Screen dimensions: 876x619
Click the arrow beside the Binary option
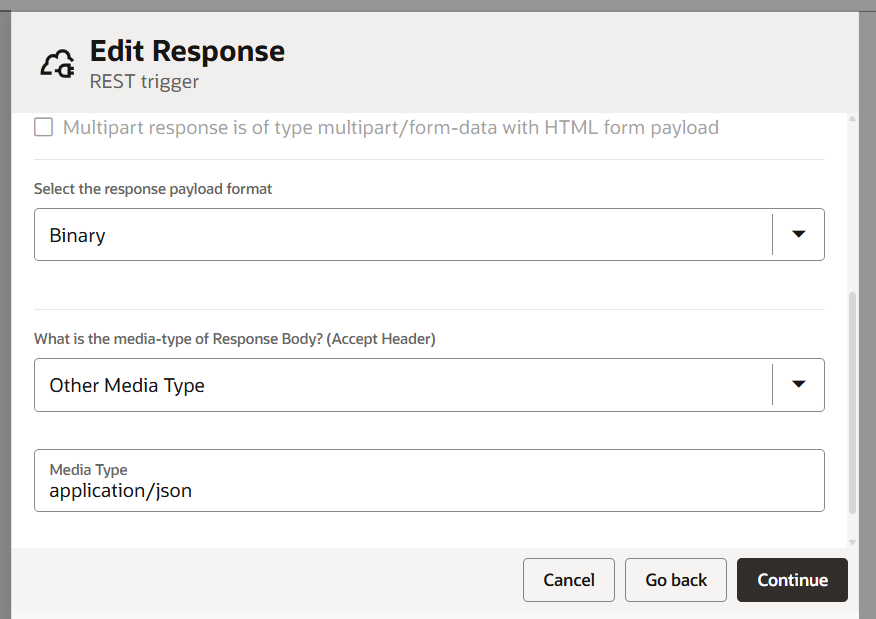(x=798, y=235)
